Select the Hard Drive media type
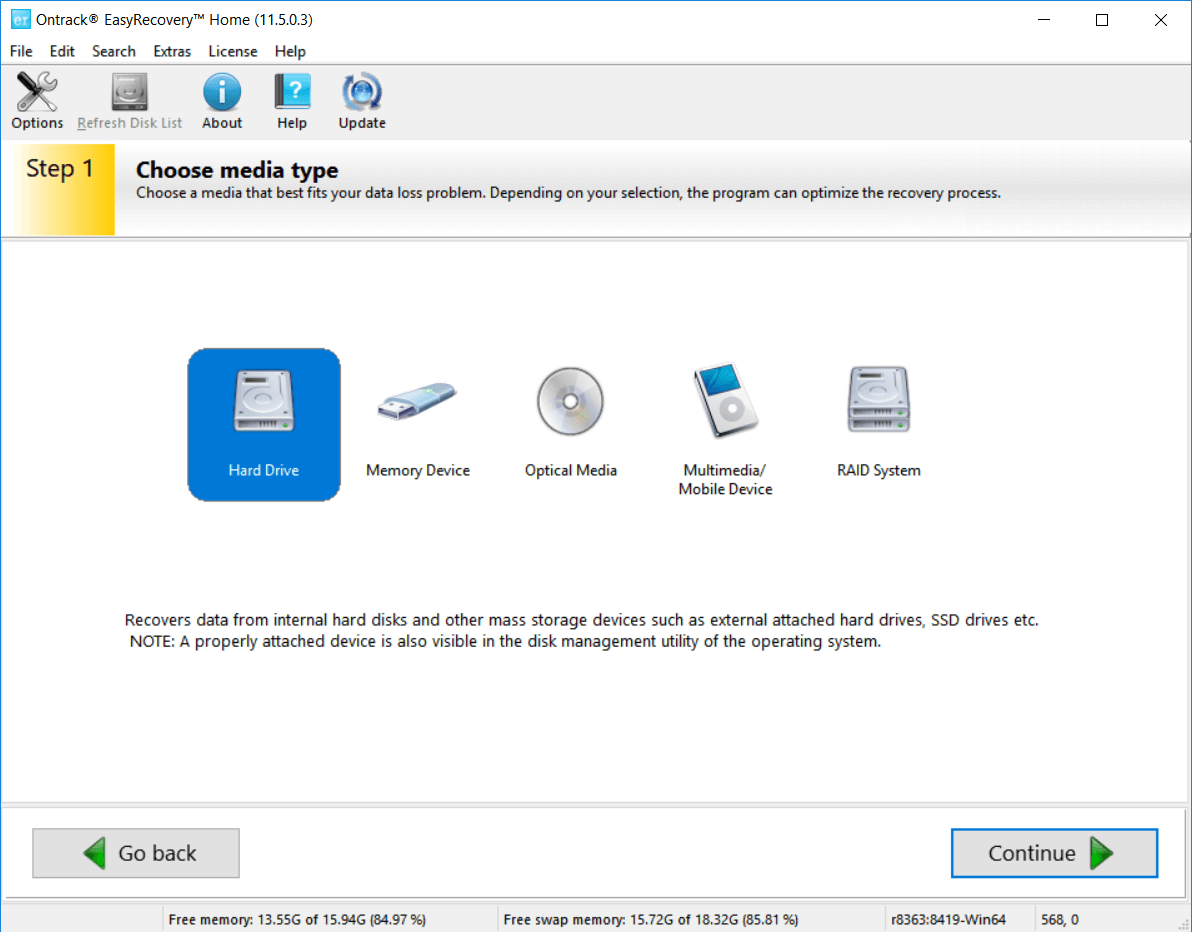Viewport: 1192px width, 932px height. click(x=263, y=424)
